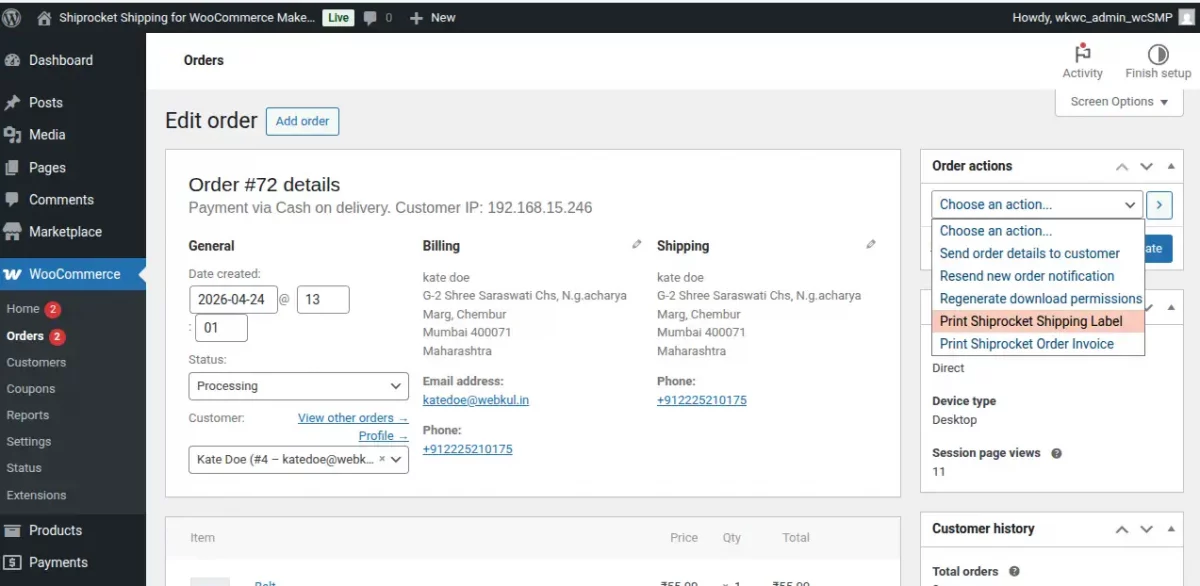Open the order Status dropdown
The height and width of the screenshot is (586, 1200).
click(x=298, y=386)
